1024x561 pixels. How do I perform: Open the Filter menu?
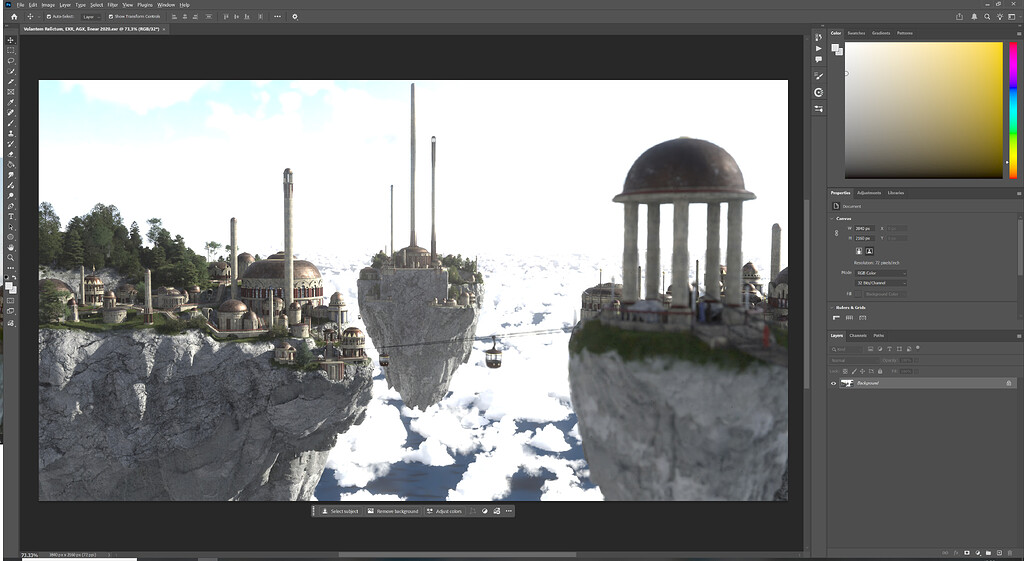[x=112, y=5]
